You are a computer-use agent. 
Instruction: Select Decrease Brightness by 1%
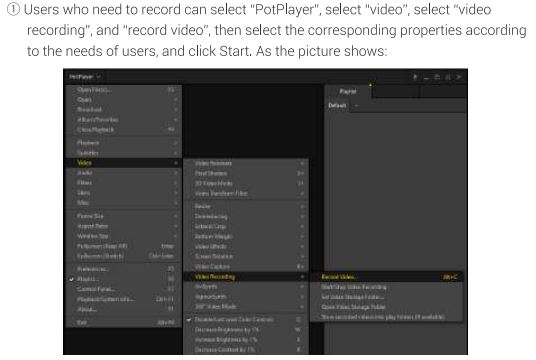tap(246, 330)
